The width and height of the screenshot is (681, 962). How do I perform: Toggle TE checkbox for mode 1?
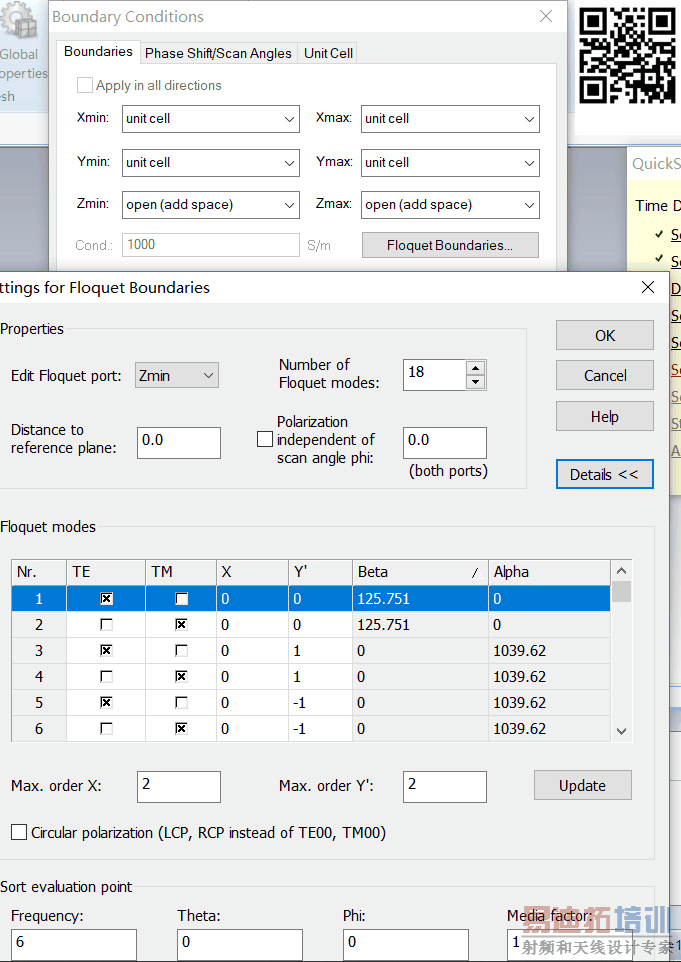coord(106,598)
